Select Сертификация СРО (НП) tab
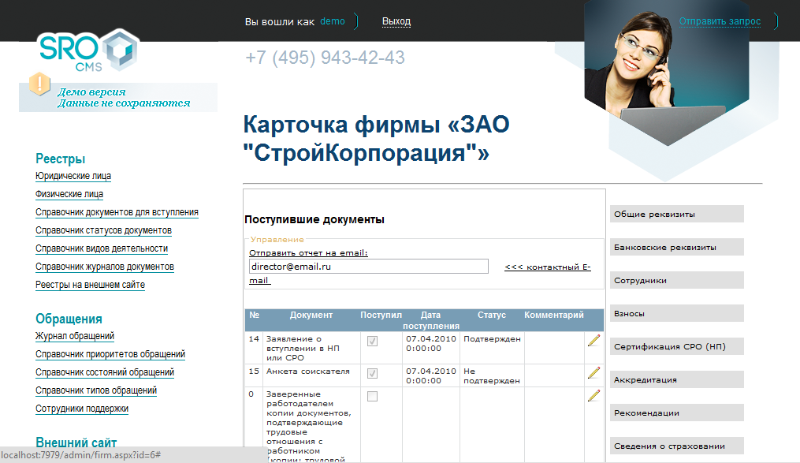Viewport: 800px width, 463px height. point(676,347)
